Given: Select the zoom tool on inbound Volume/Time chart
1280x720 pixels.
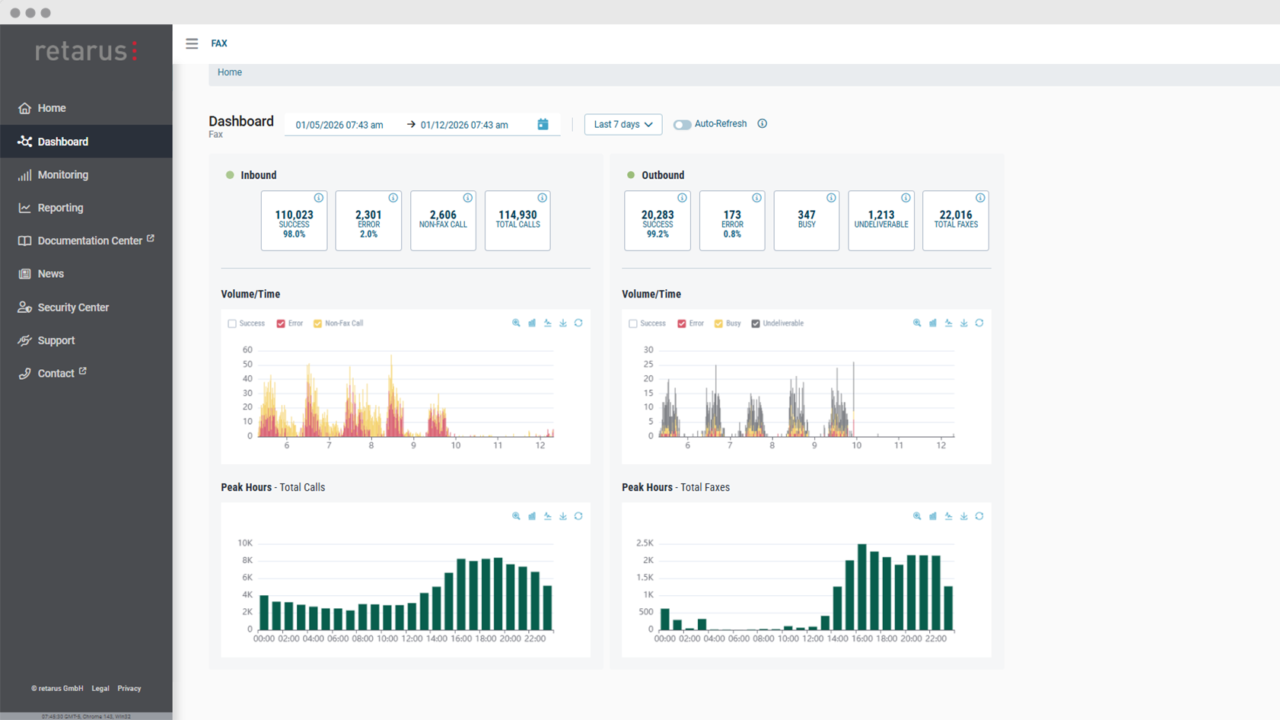Looking at the screenshot, I should (516, 323).
